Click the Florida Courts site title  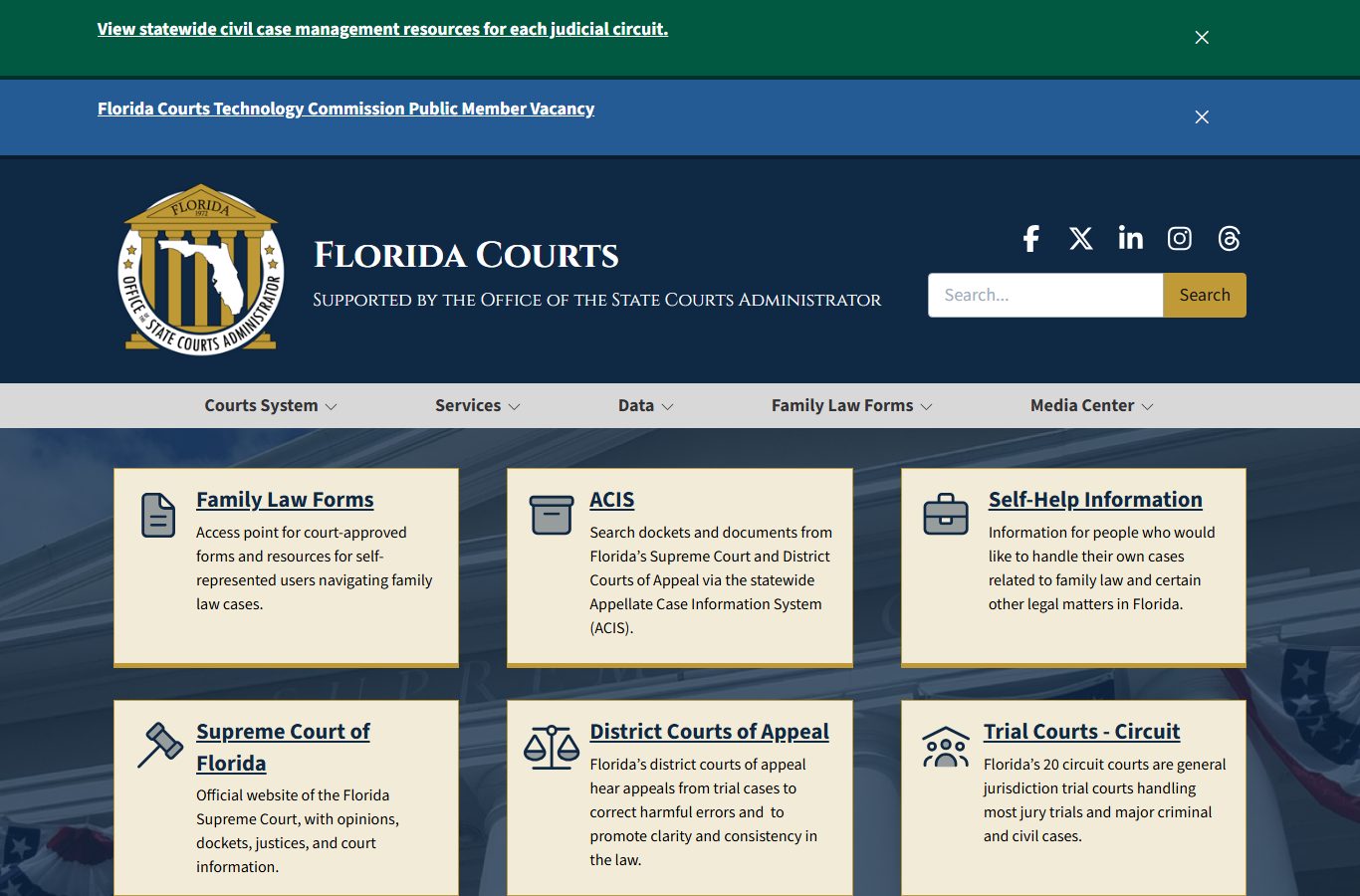(466, 255)
